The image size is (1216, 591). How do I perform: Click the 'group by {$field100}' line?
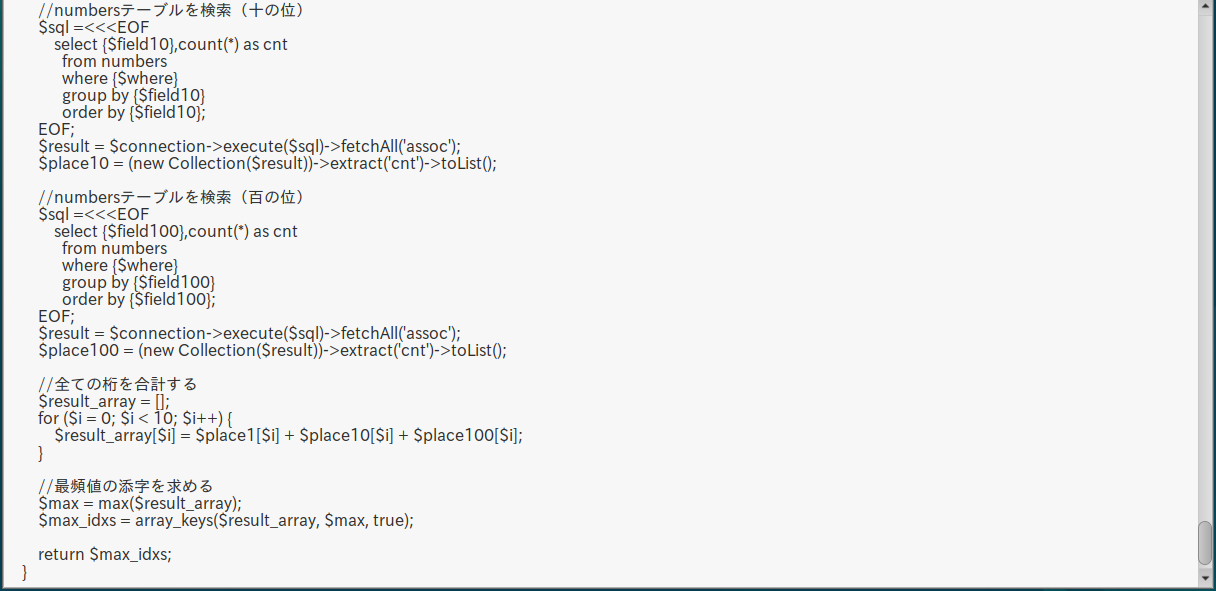138,282
